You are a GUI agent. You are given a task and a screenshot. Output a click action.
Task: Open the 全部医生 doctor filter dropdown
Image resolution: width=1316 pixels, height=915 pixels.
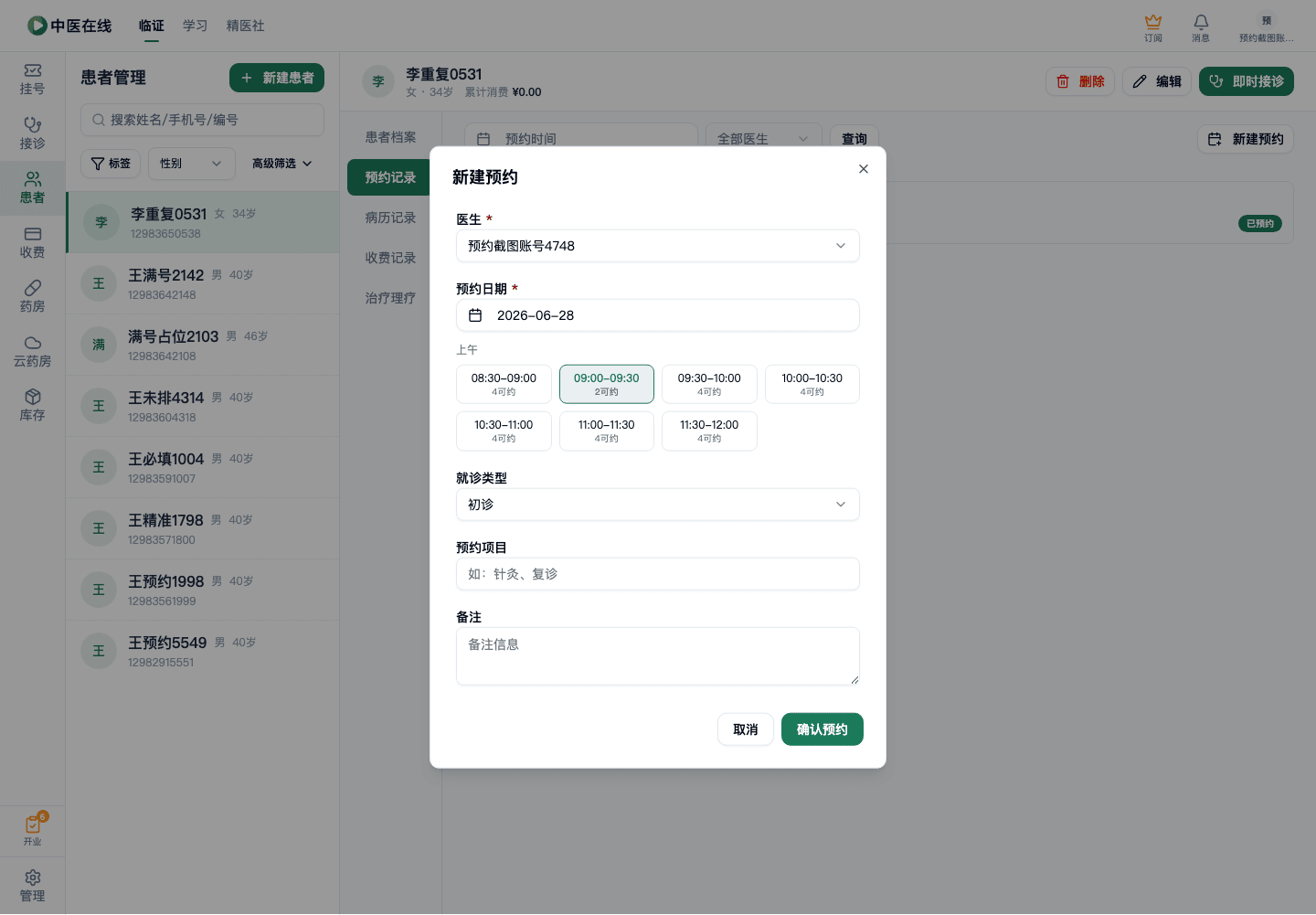click(x=762, y=139)
